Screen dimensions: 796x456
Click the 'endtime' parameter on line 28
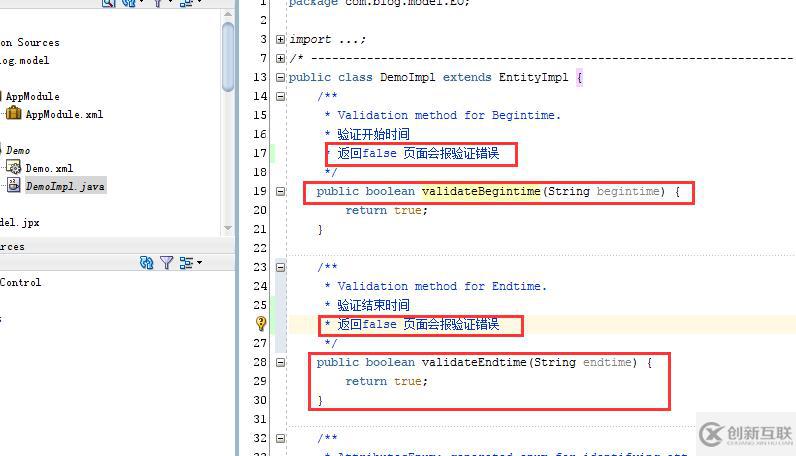pyautogui.click(x=607, y=362)
